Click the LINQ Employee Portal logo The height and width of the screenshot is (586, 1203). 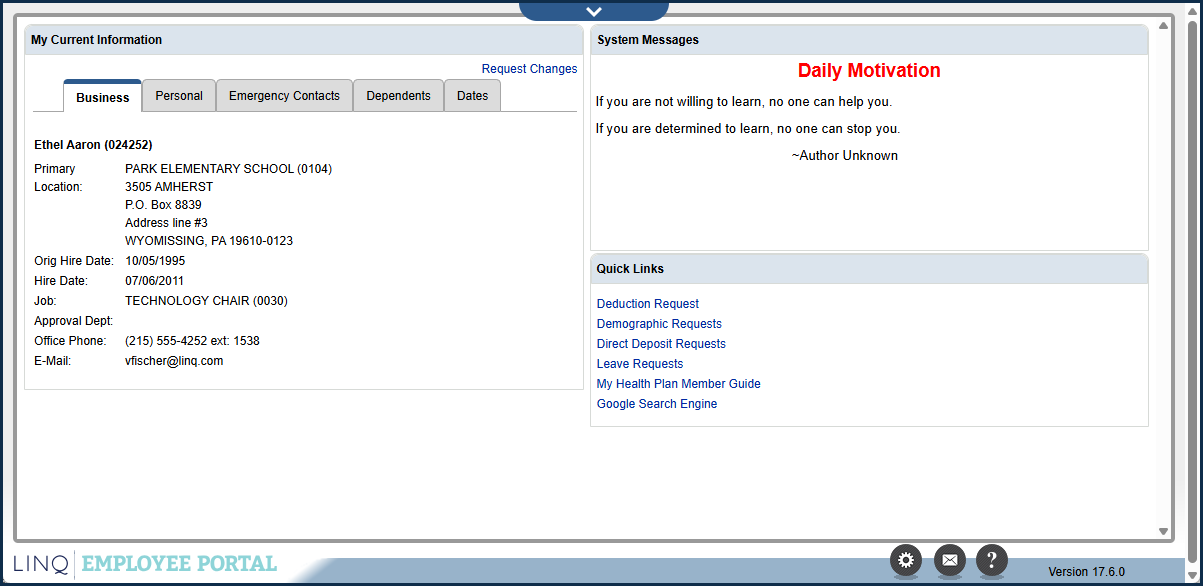click(146, 564)
